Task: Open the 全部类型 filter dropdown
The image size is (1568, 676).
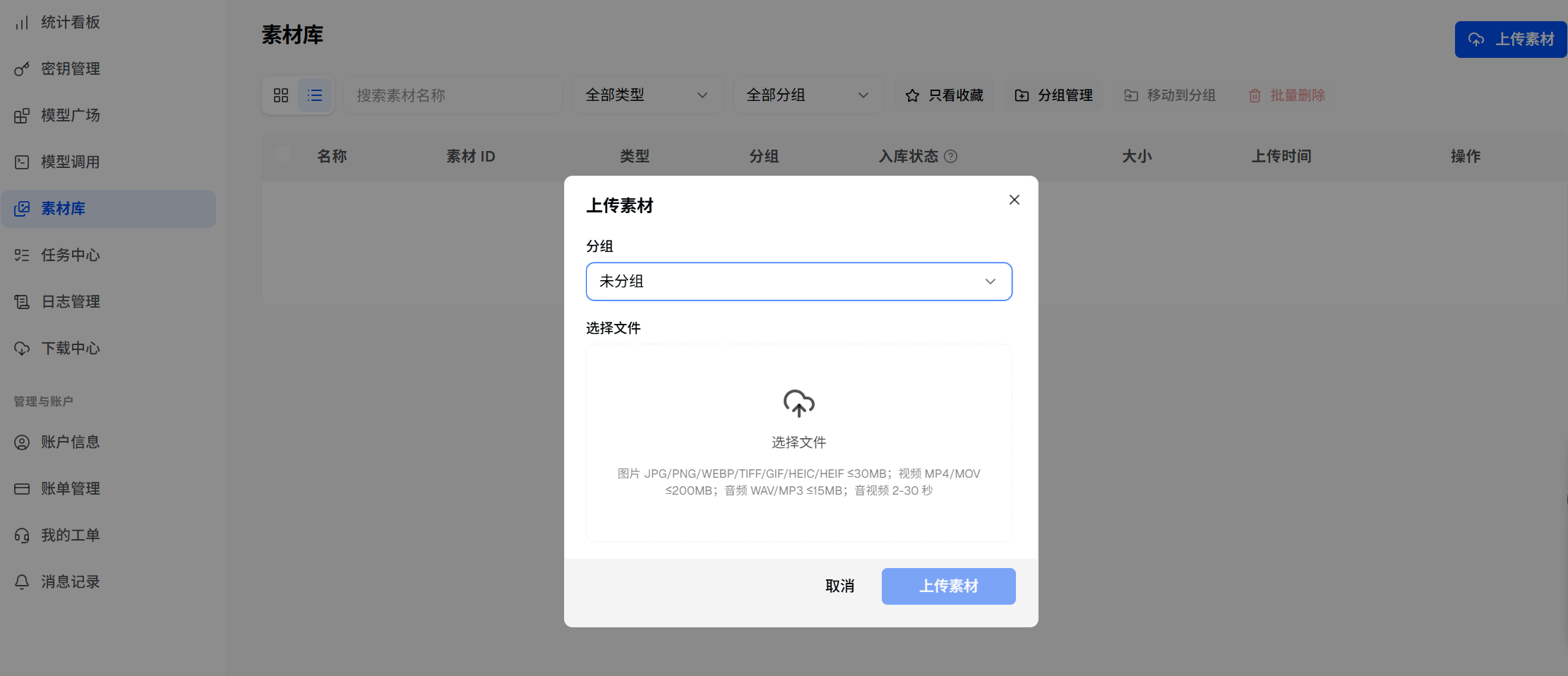Action: click(647, 95)
